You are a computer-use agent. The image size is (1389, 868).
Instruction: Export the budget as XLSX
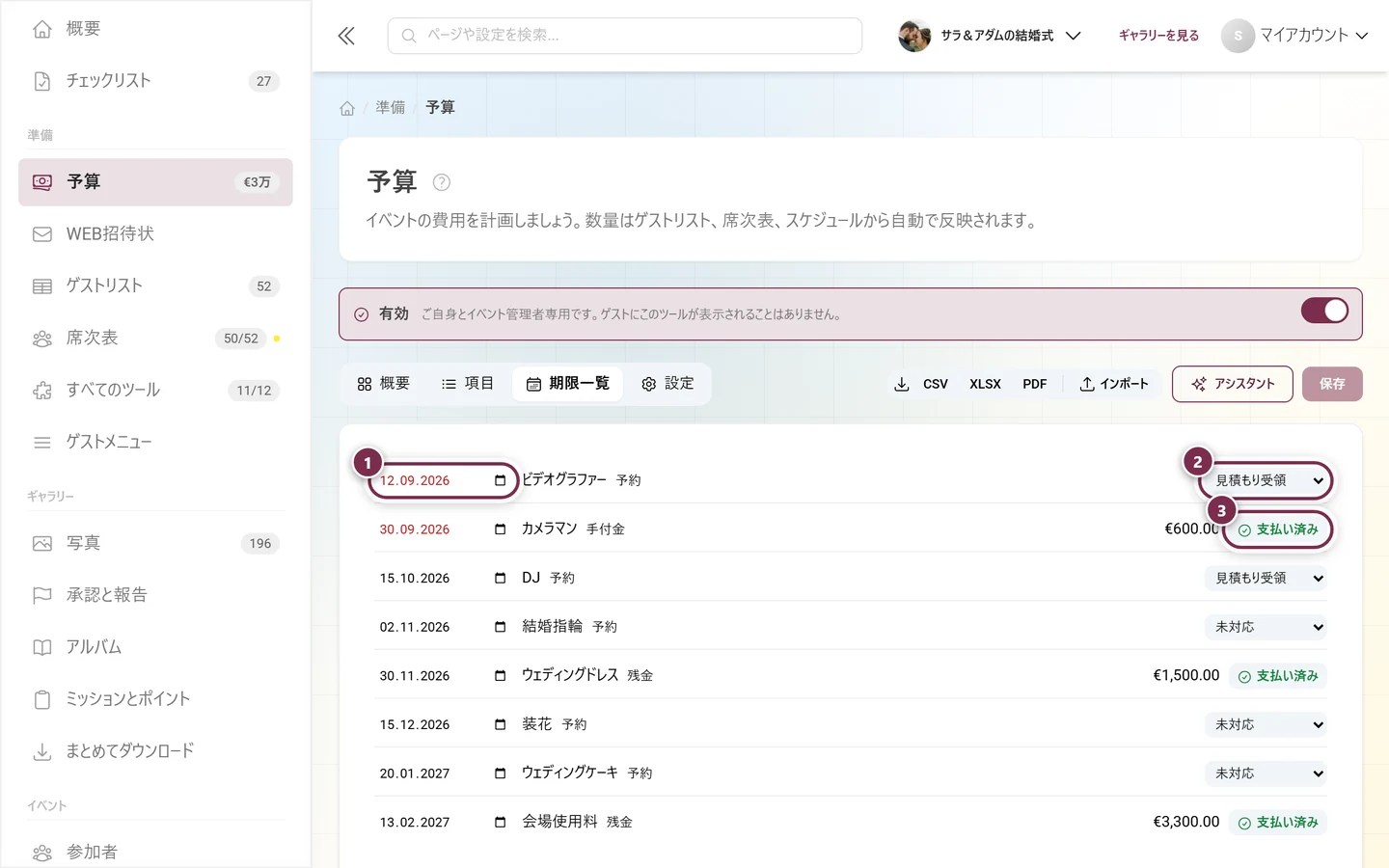tap(985, 384)
